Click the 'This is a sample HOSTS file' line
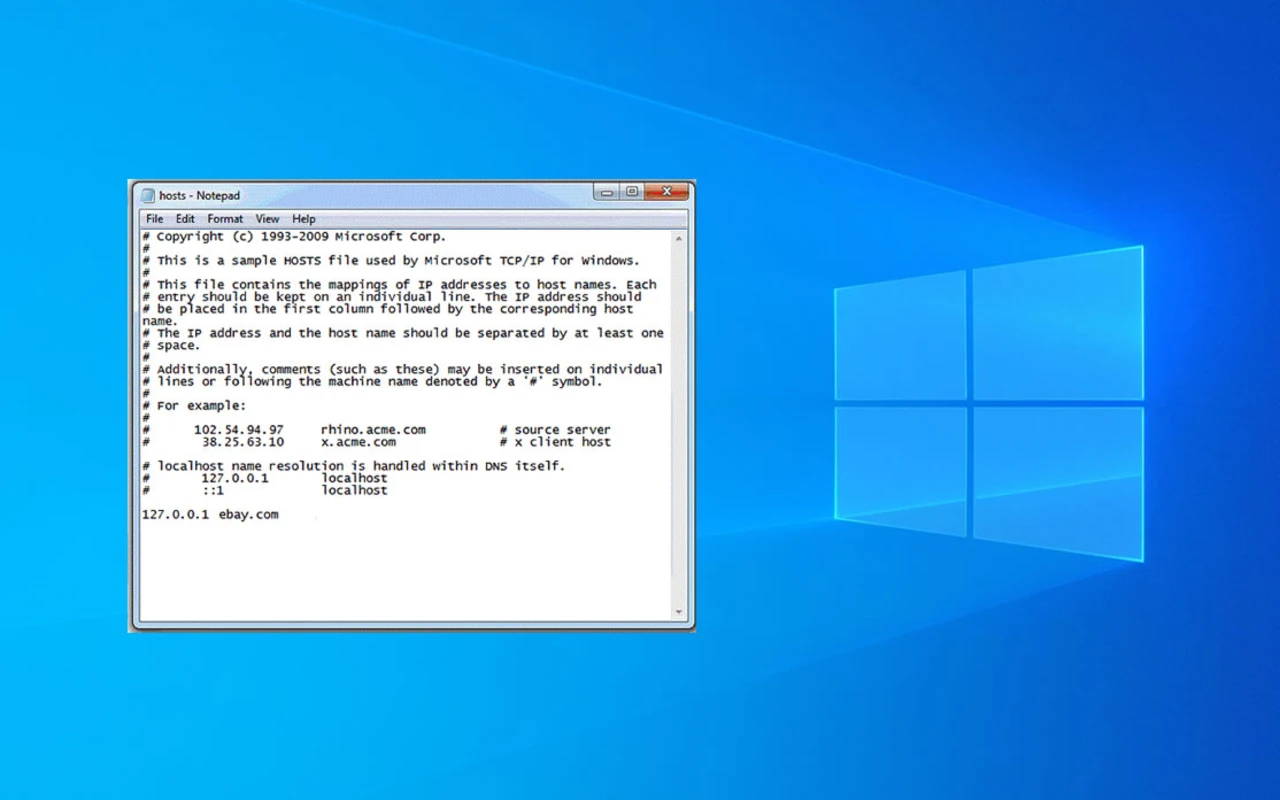1280x800 pixels. click(390, 261)
